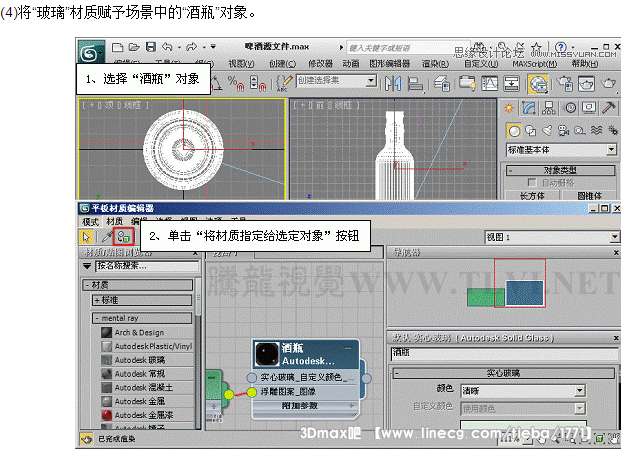Open the 图形编辑器 menu
The height and width of the screenshot is (450, 621).
[390, 63]
